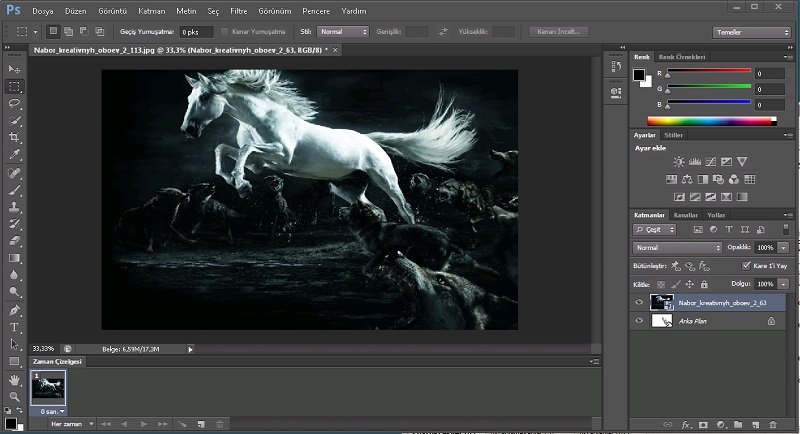Image resolution: width=800 pixels, height=434 pixels.
Task: Open the Filtre menu
Action: [x=240, y=10]
